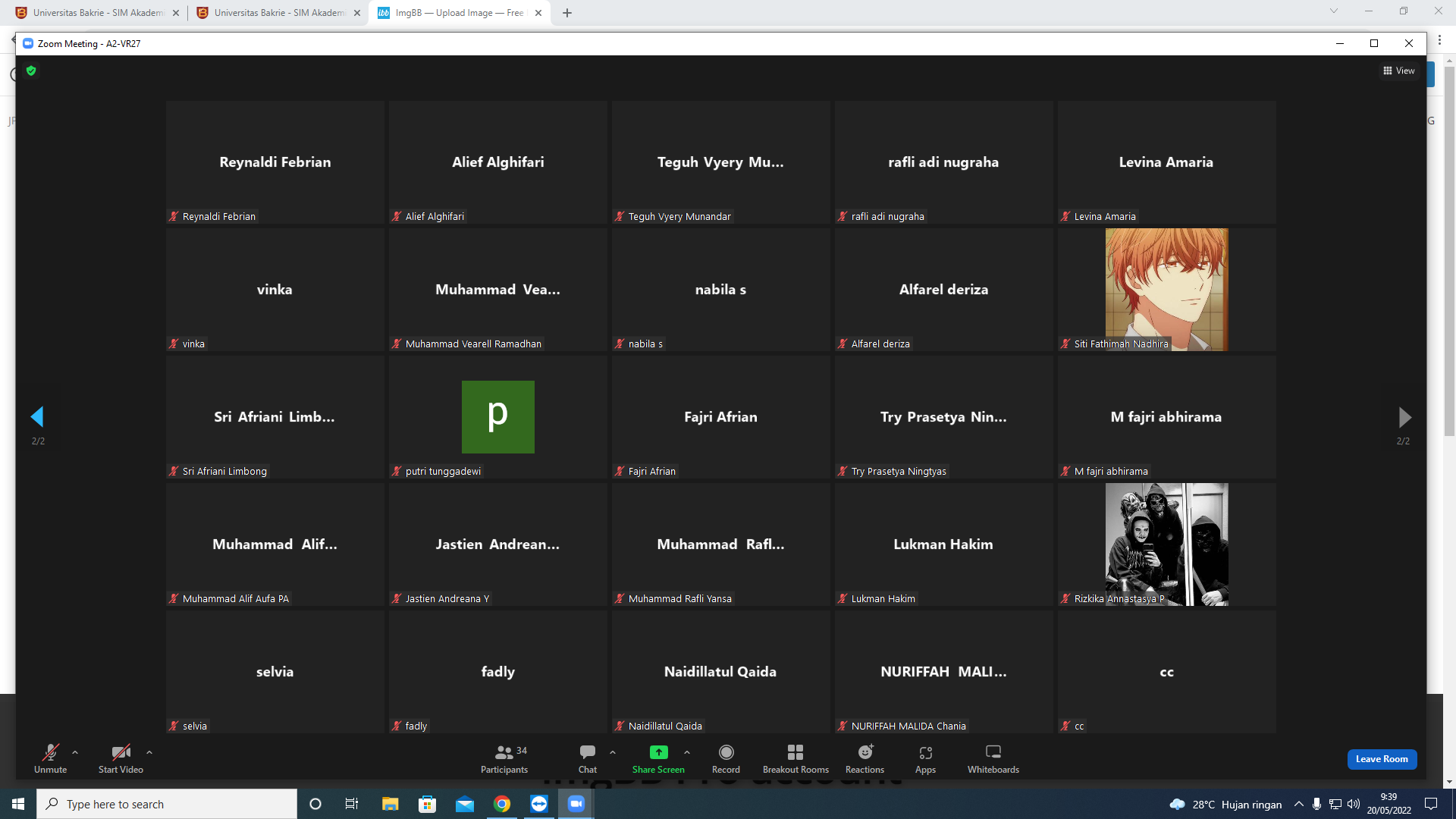Click the browser page vertical scrollbar
The height and width of the screenshot is (819, 1456).
point(1449,250)
